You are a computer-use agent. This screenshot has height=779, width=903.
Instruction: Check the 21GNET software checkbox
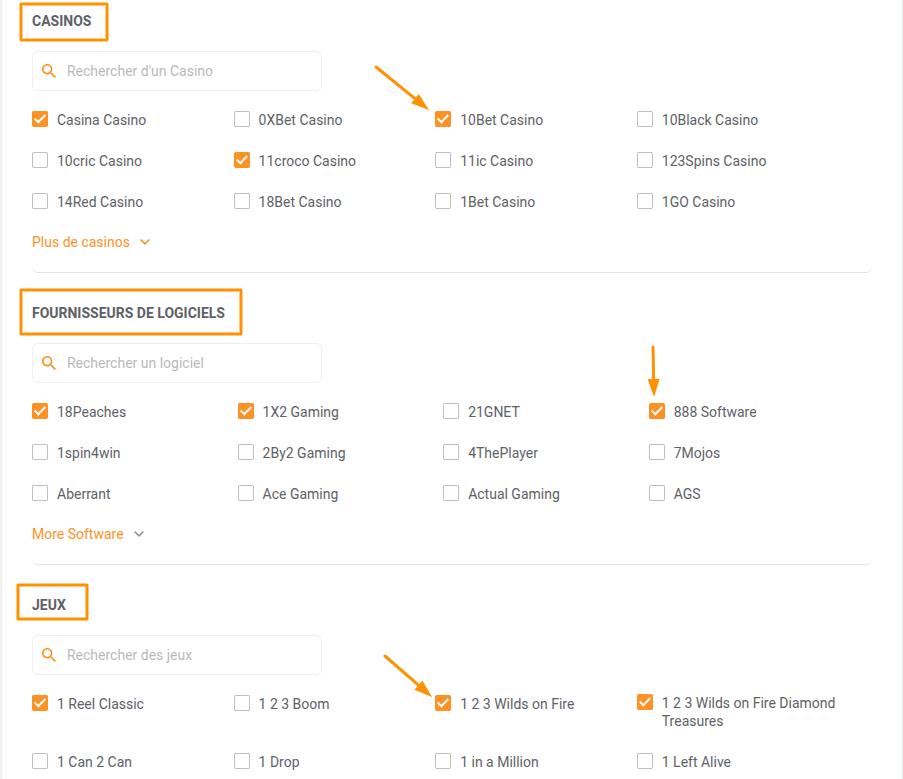pos(451,411)
